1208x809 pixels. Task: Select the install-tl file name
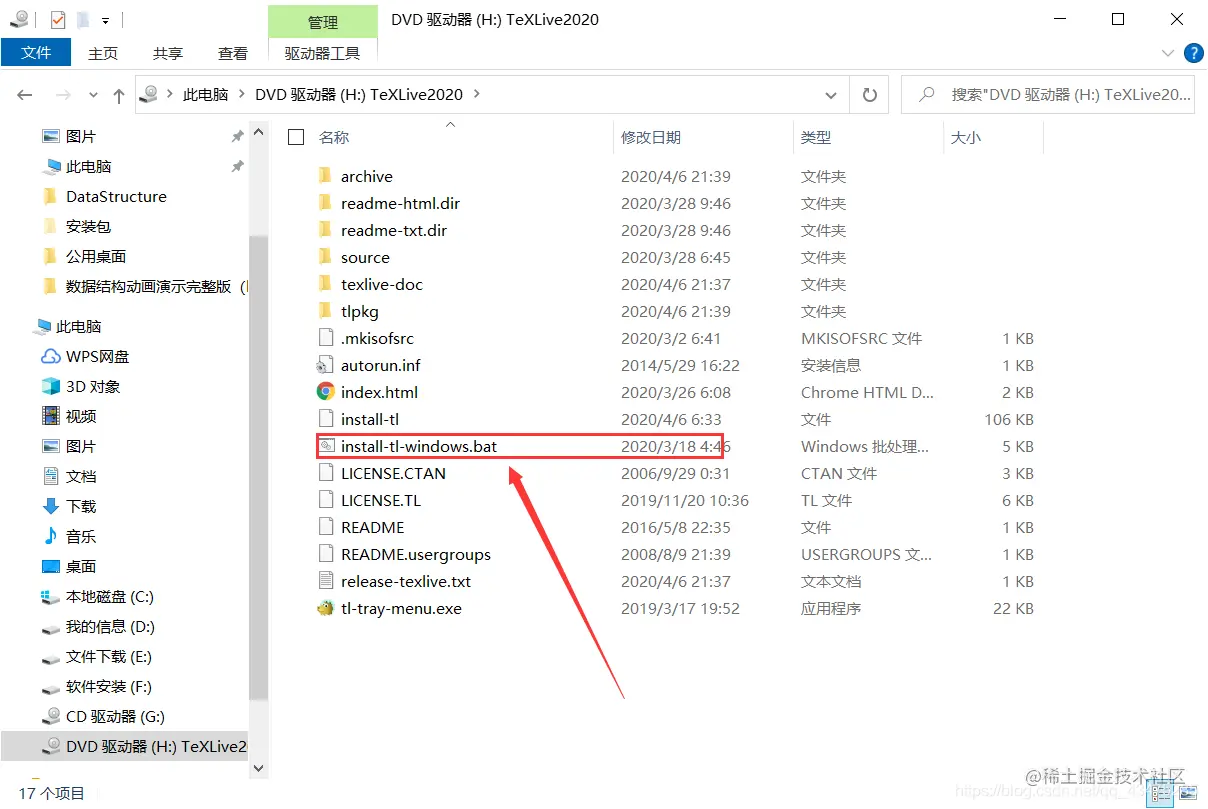click(370, 419)
